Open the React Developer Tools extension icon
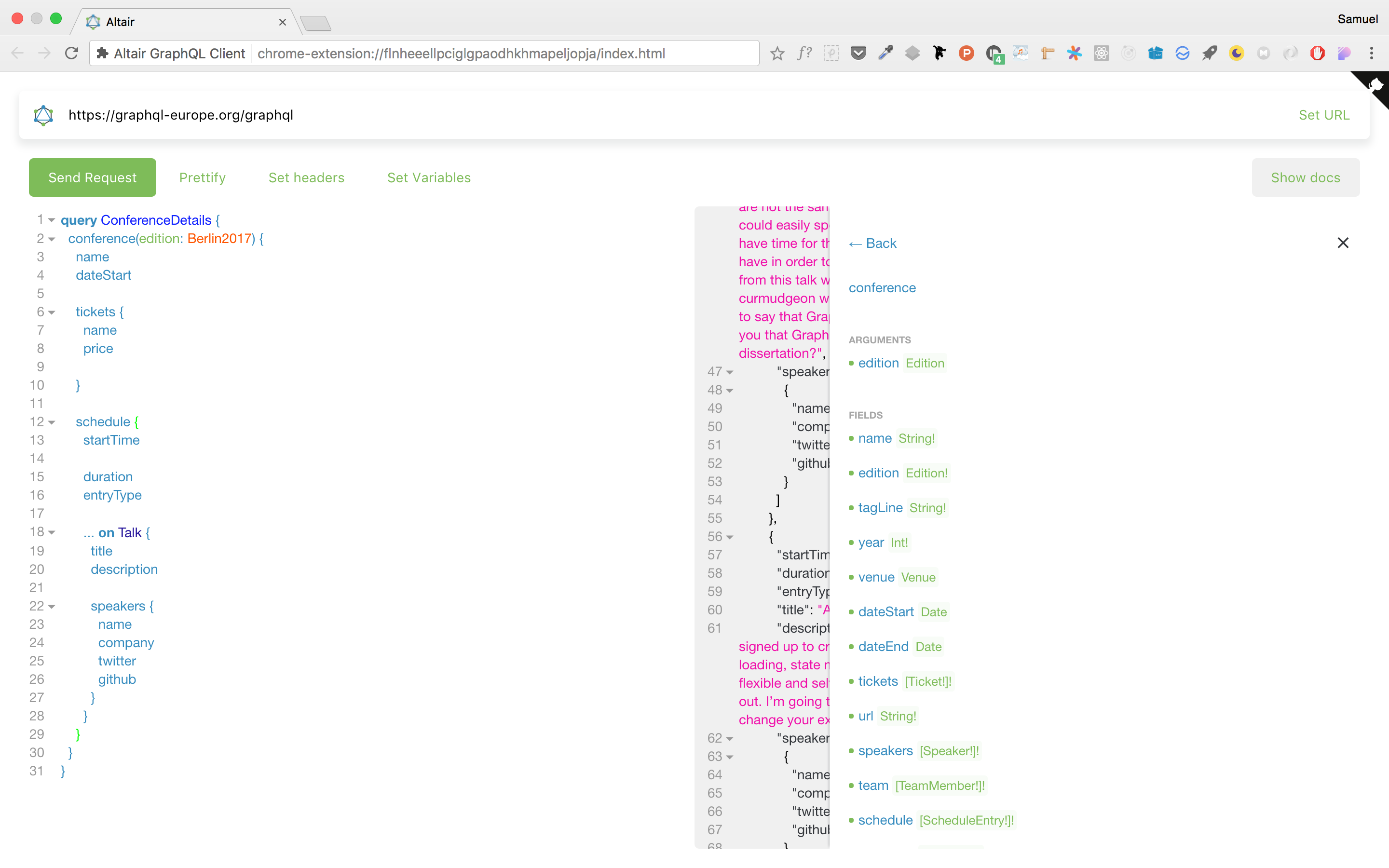Image resolution: width=1389 pixels, height=868 pixels. click(x=1101, y=53)
